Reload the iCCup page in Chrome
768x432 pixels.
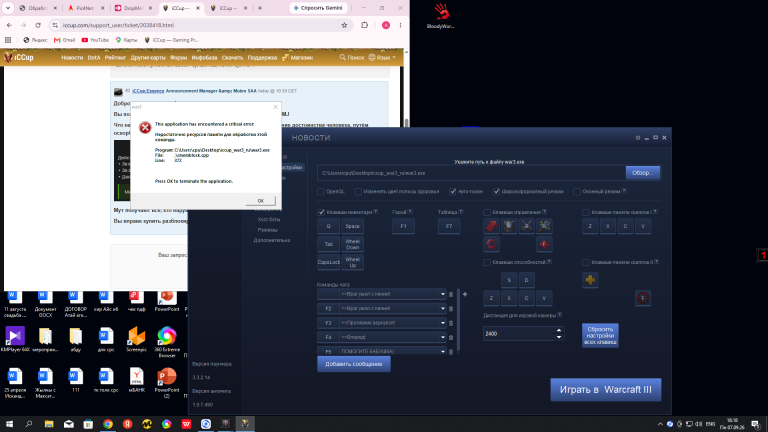point(38,25)
